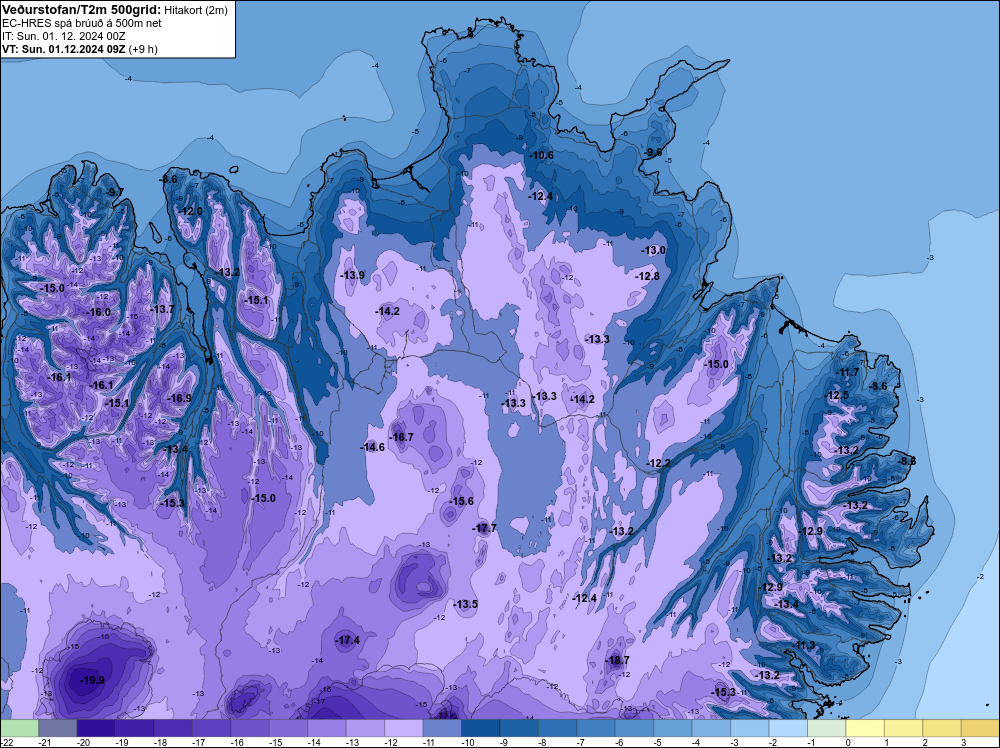Click the -13.7 temperature value
The height and width of the screenshot is (748, 1000).
pyautogui.click(x=162, y=309)
